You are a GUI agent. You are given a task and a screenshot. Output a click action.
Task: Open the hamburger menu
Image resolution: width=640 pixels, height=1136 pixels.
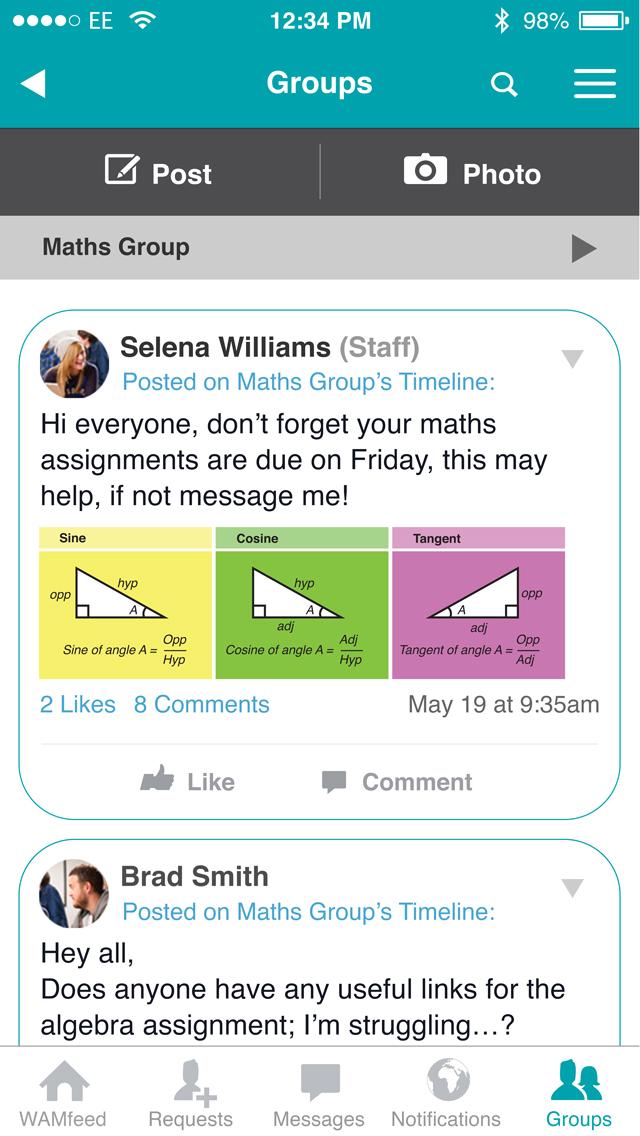[594, 84]
